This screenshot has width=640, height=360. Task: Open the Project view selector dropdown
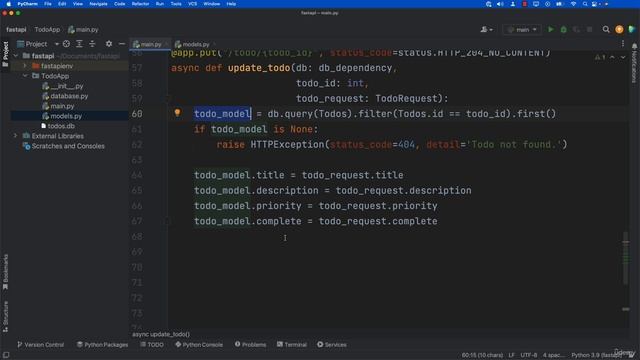click(38, 44)
